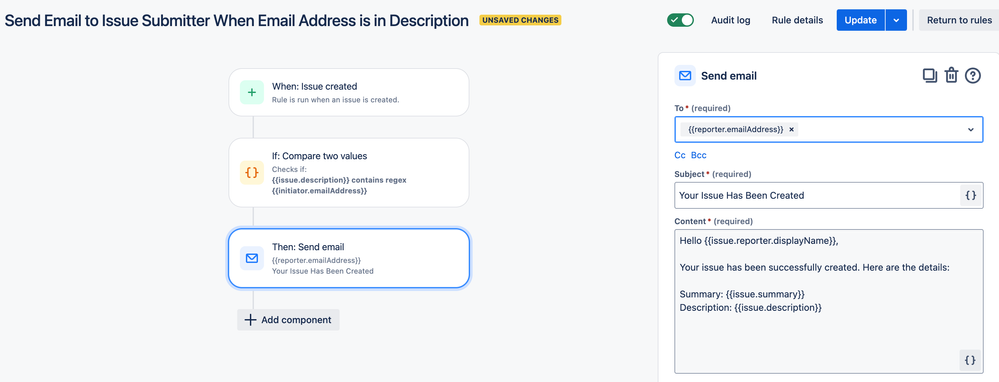Screen dimensions: 999x382
Task: Click smart value braces in Subject field
Action: pyautogui.click(x=970, y=196)
